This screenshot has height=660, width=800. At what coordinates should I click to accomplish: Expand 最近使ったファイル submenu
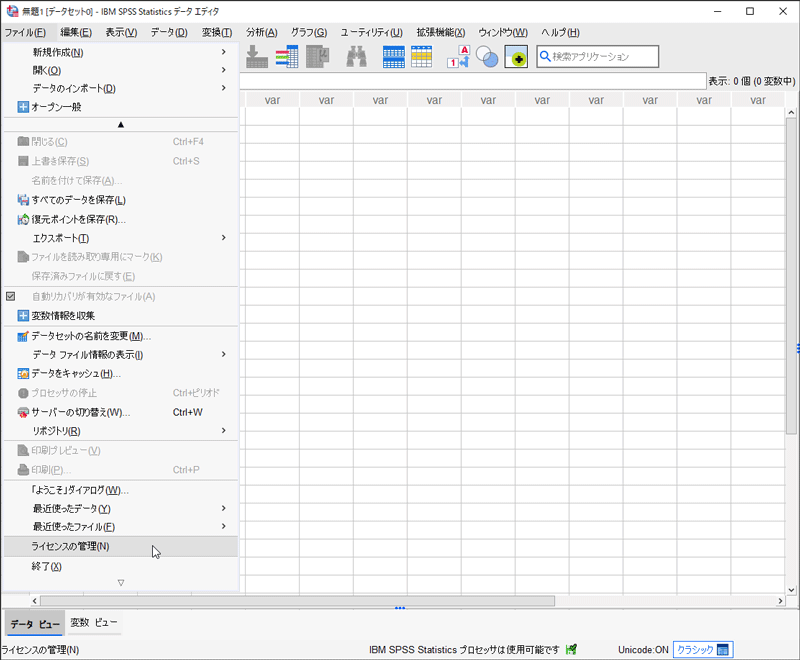pyautogui.click(x=223, y=527)
